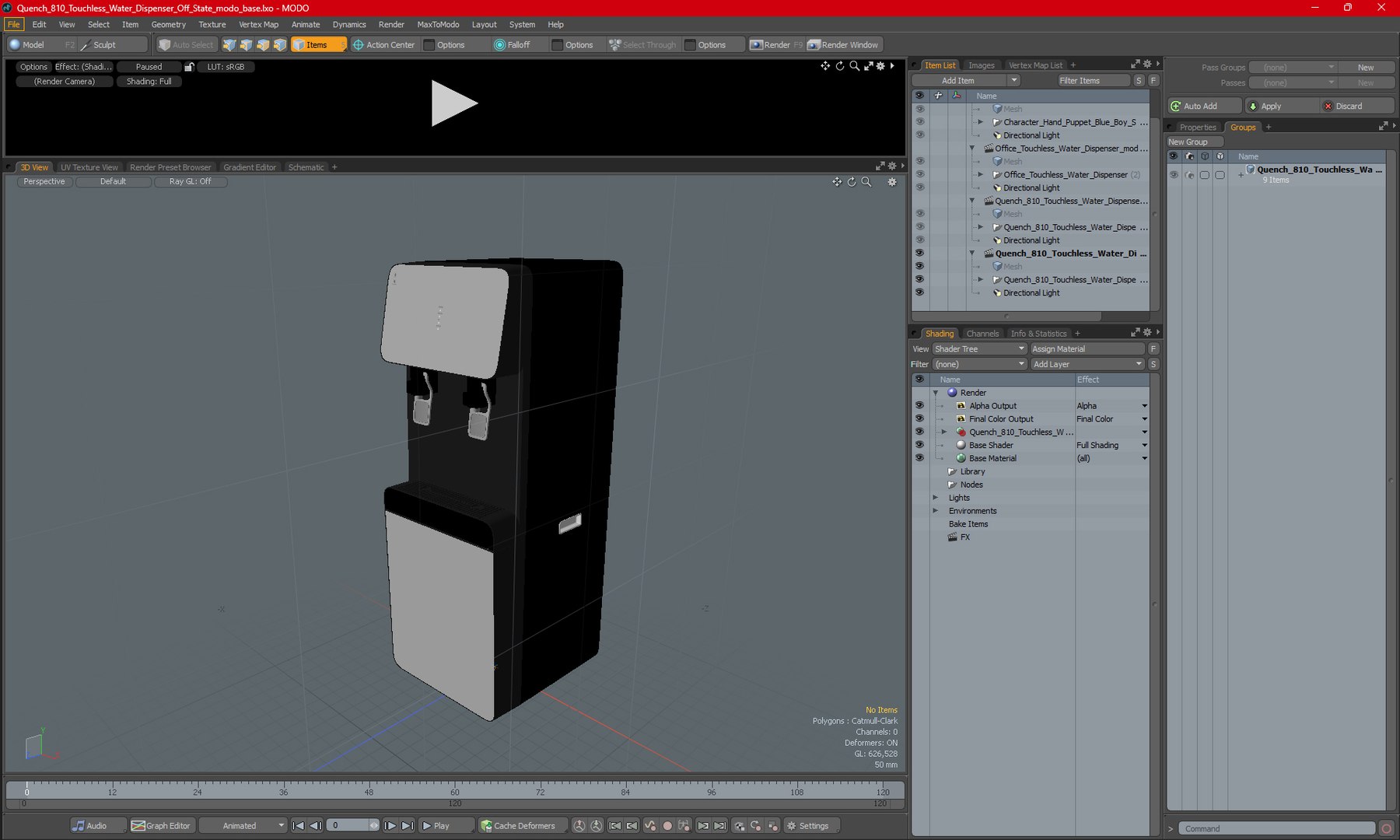Expand the Lights group in the shader tree

tap(936, 498)
